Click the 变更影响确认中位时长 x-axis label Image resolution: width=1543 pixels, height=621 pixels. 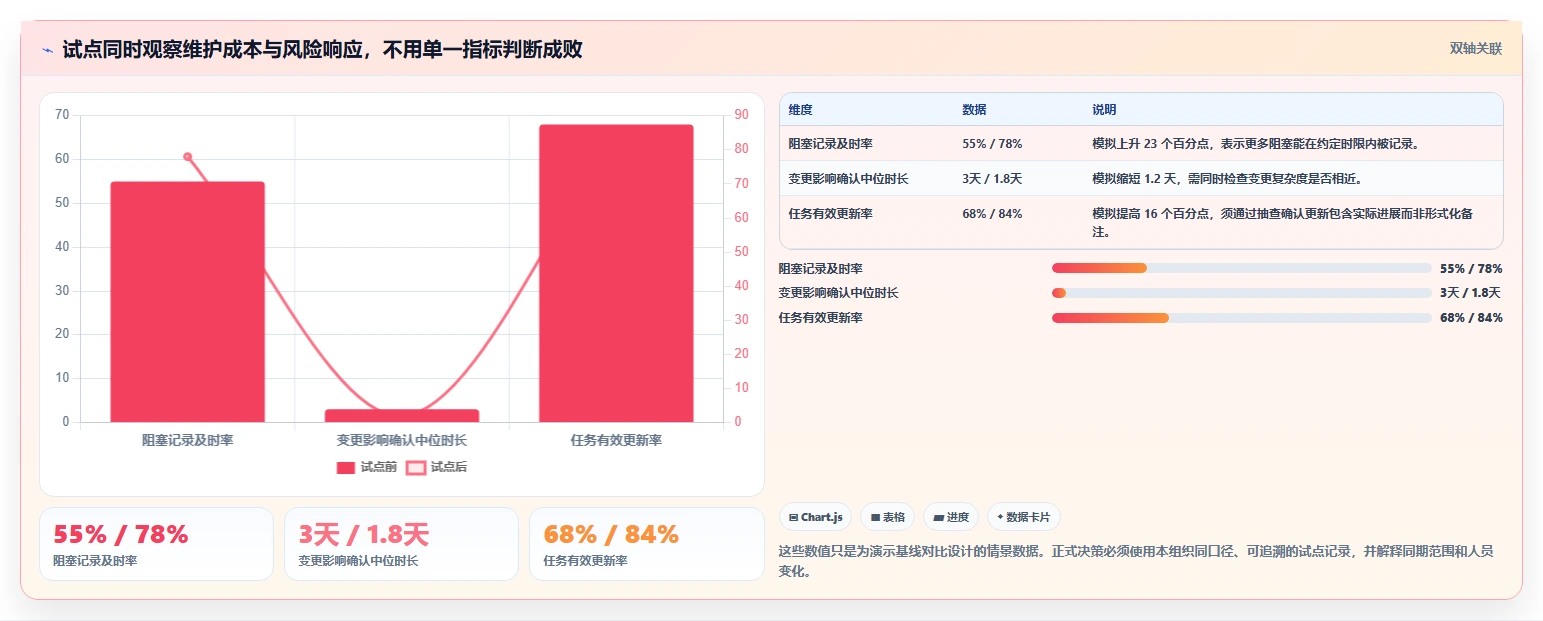click(402, 440)
